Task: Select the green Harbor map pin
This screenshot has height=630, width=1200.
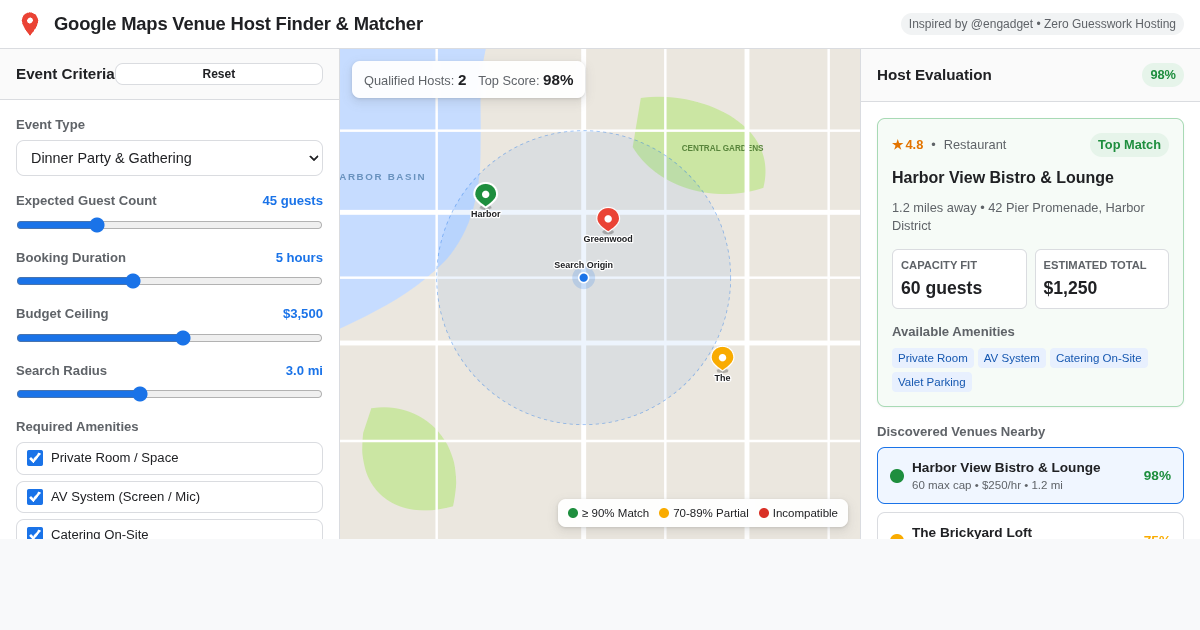Action: (x=485, y=195)
